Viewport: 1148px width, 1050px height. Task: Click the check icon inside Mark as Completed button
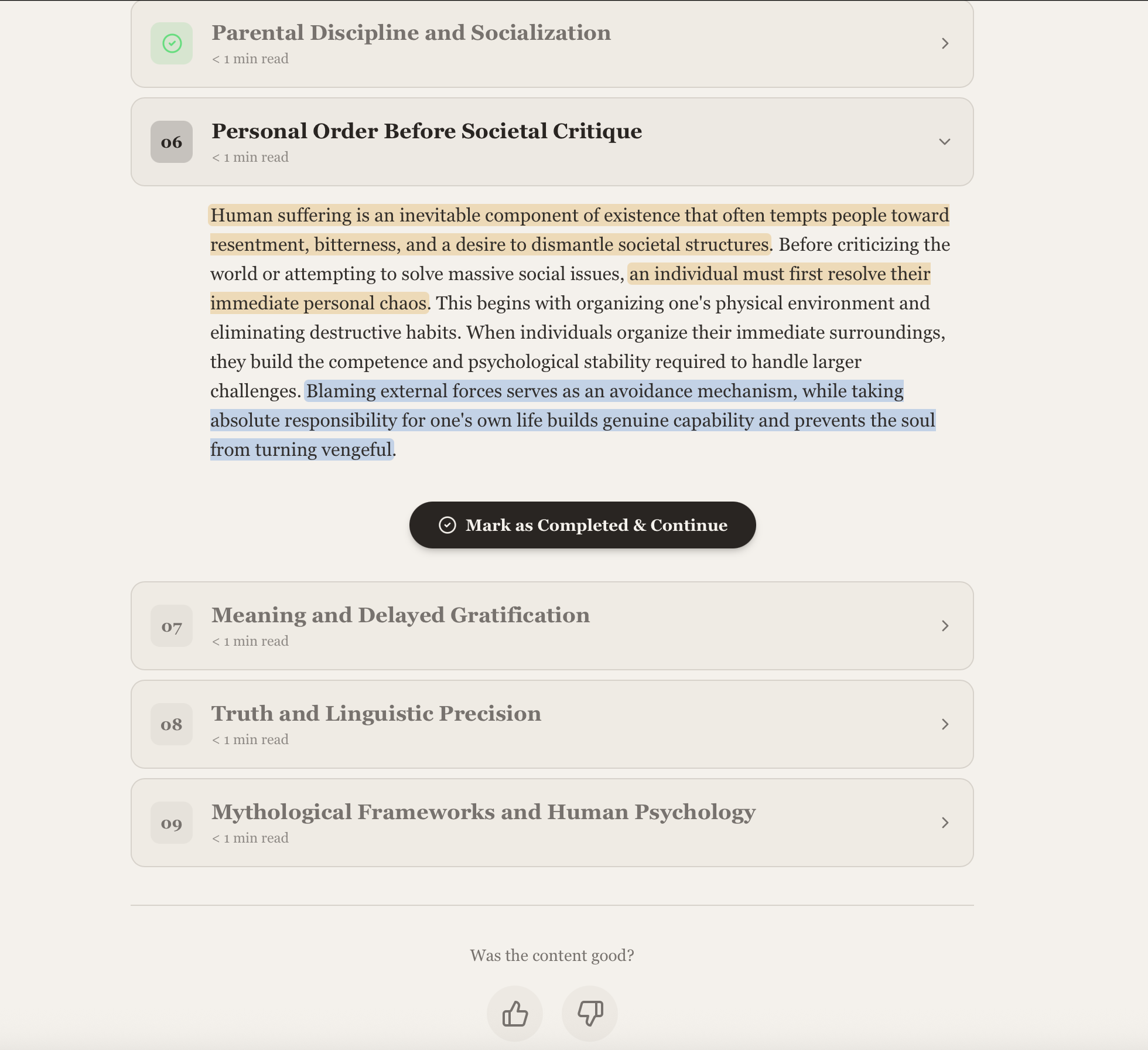click(x=449, y=525)
